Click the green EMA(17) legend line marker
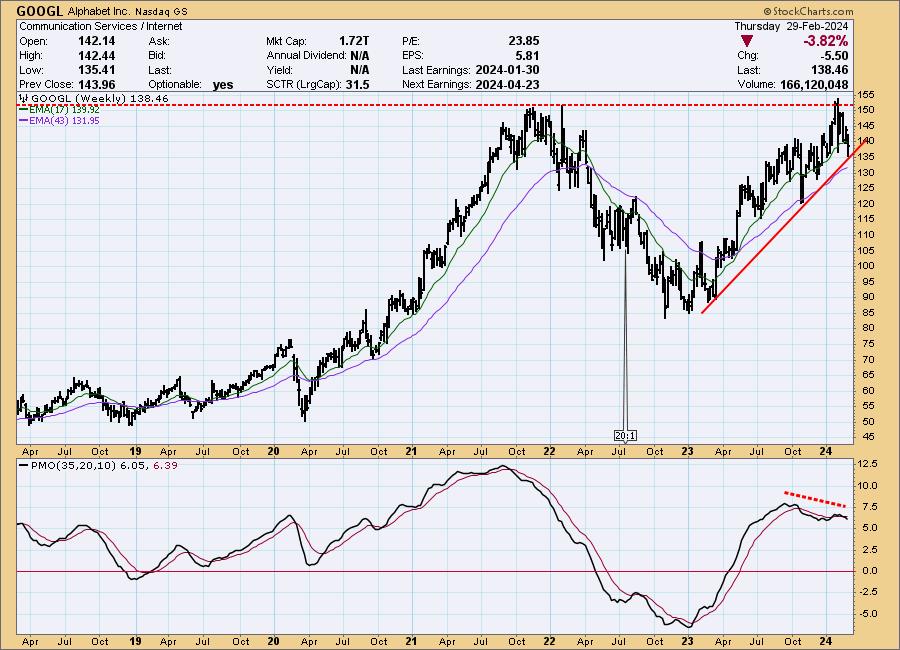Screen dimensions: 900x650 tap(24, 109)
